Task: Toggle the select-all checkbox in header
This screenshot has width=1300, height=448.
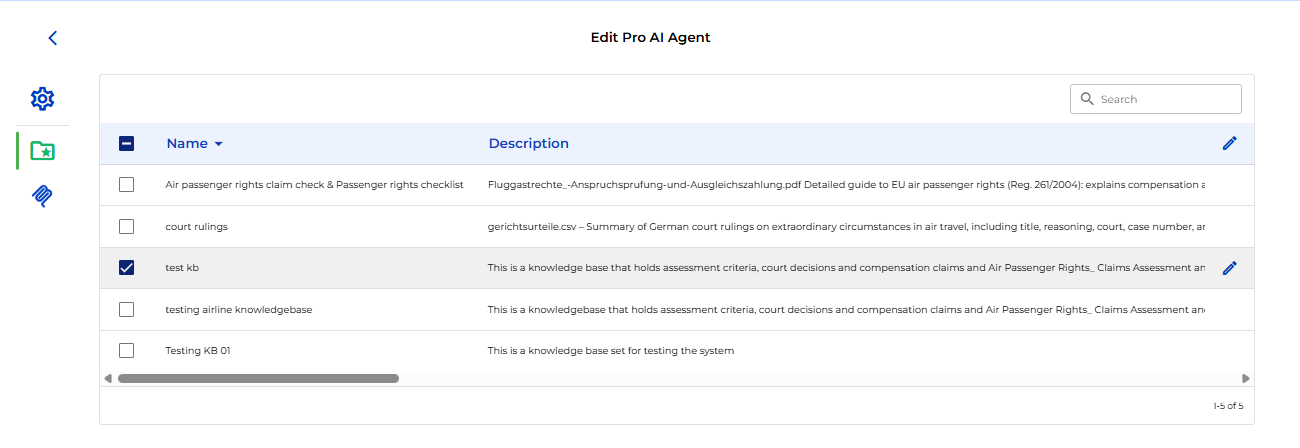Action: pyautogui.click(x=127, y=143)
